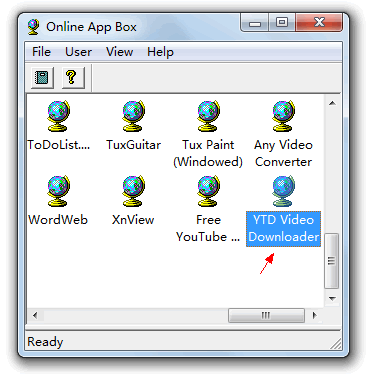The height and width of the screenshot is (374, 369).
Task: Click the Online App Box title bar icon
Action: 33,27
